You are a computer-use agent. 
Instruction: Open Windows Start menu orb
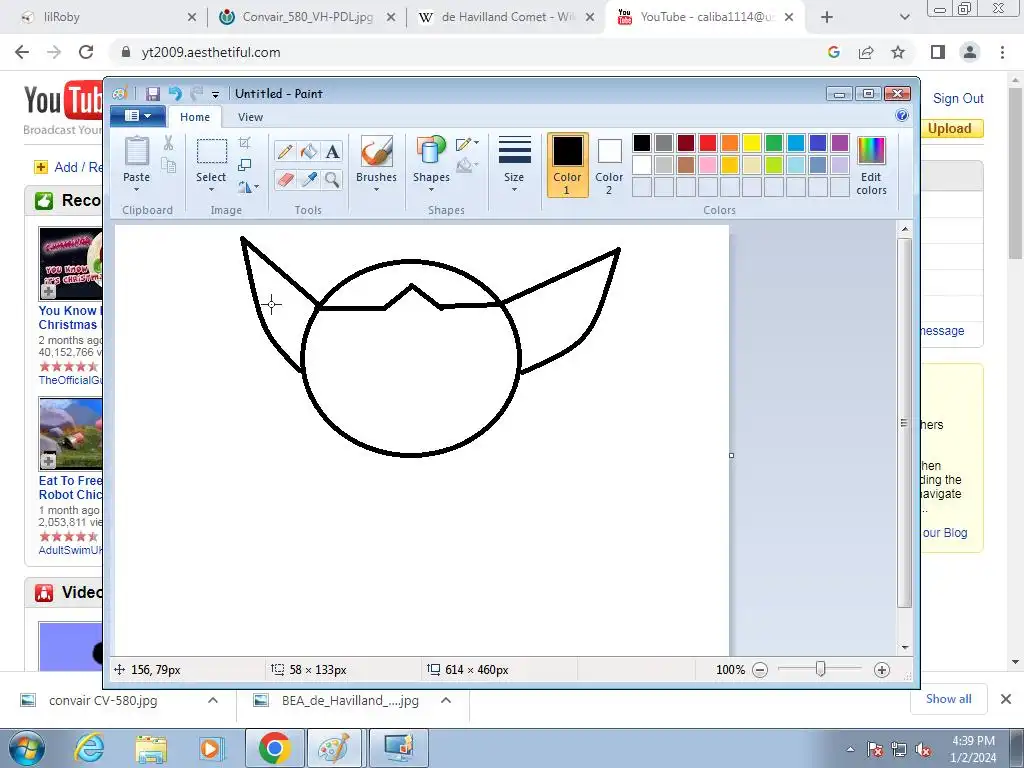[26, 748]
